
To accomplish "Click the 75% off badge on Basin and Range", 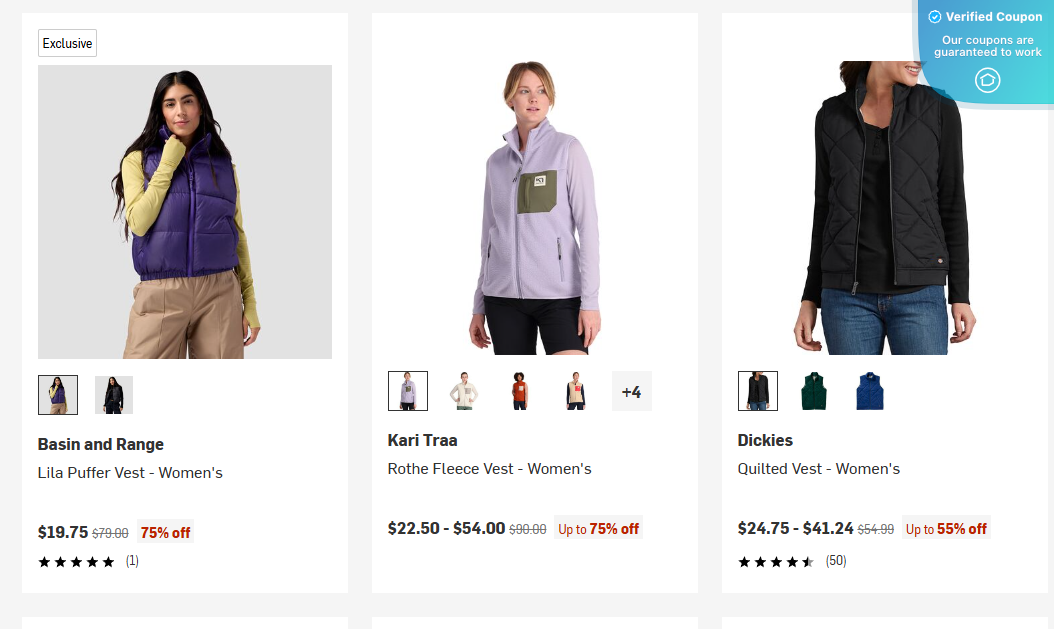I will pos(164,532).
